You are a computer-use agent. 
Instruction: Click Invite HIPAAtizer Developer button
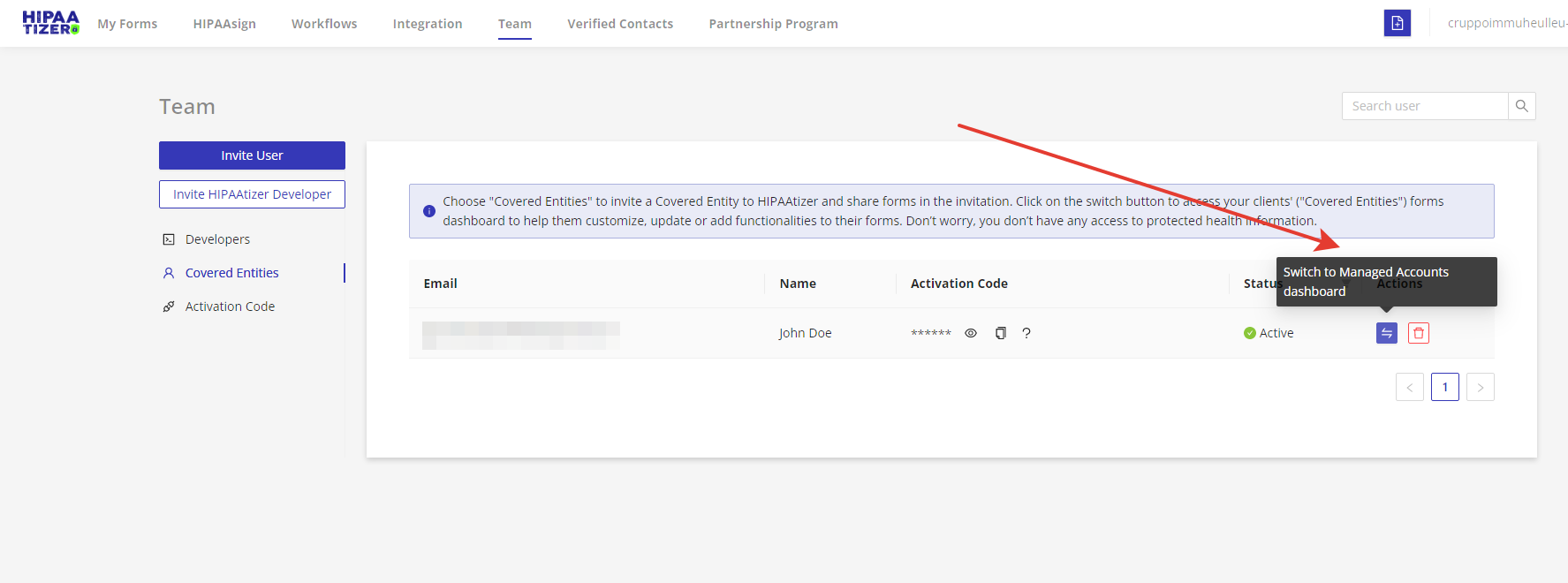tap(252, 194)
